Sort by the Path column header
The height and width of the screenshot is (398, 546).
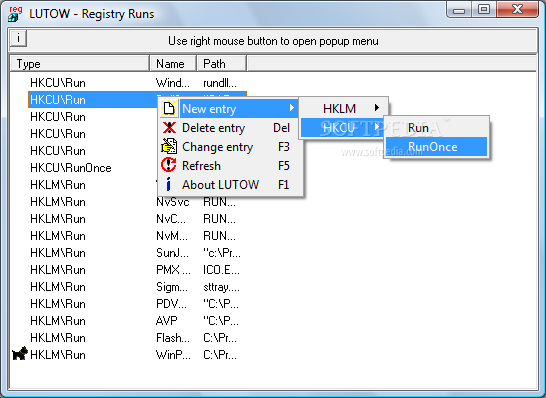(221, 64)
